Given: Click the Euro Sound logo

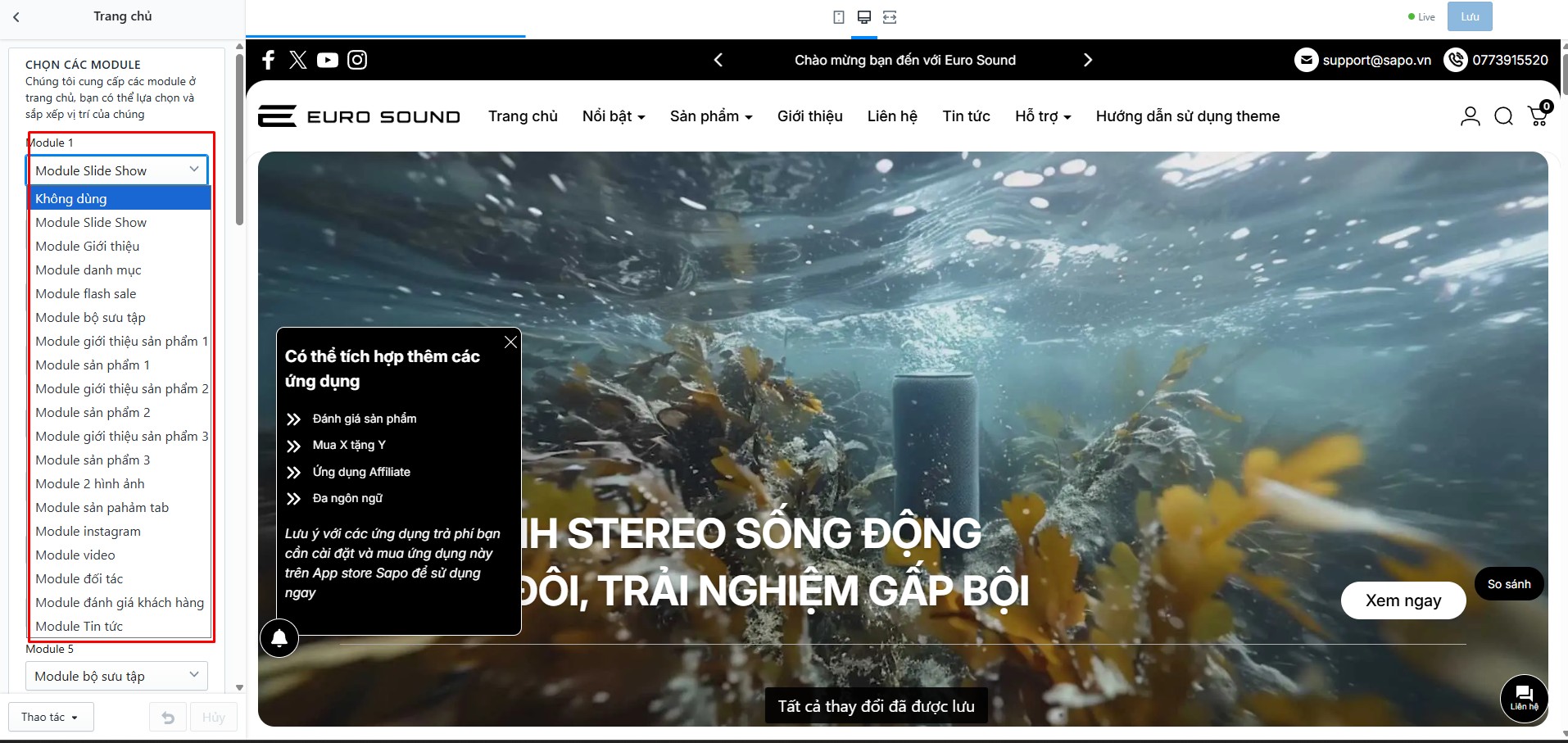Looking at the screenshot, I should click(359, 116).
